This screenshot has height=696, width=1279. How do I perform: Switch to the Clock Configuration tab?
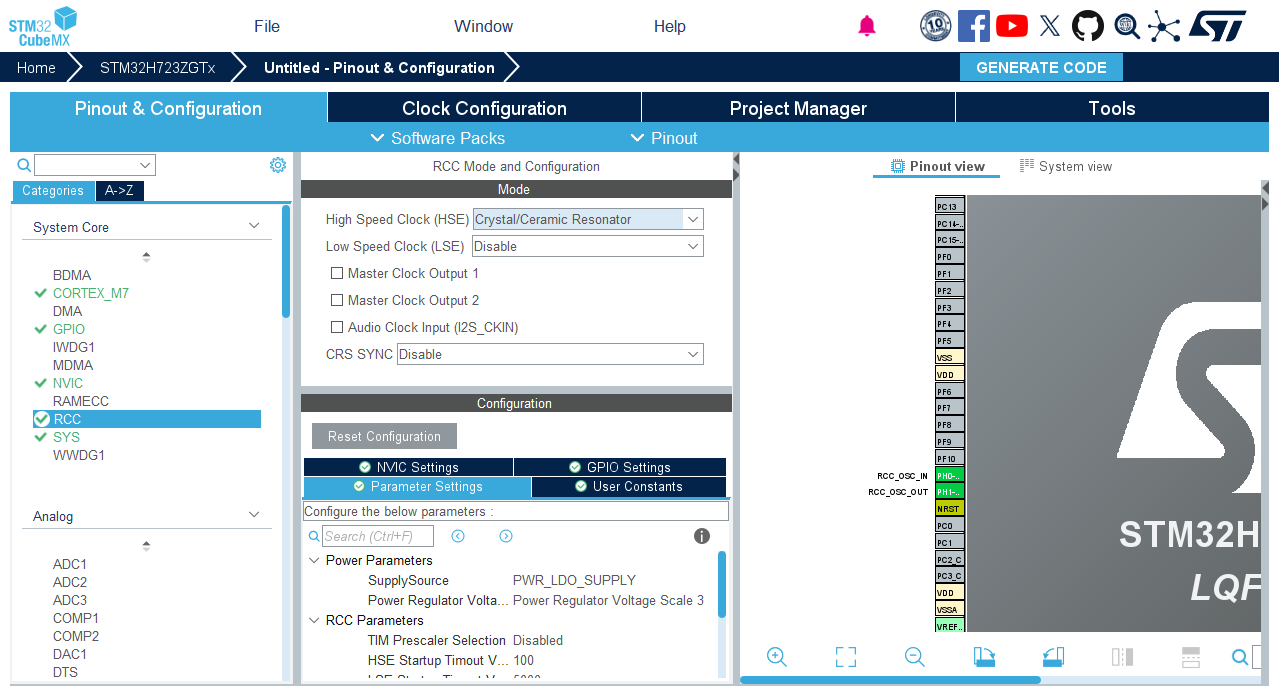(484, 108)
